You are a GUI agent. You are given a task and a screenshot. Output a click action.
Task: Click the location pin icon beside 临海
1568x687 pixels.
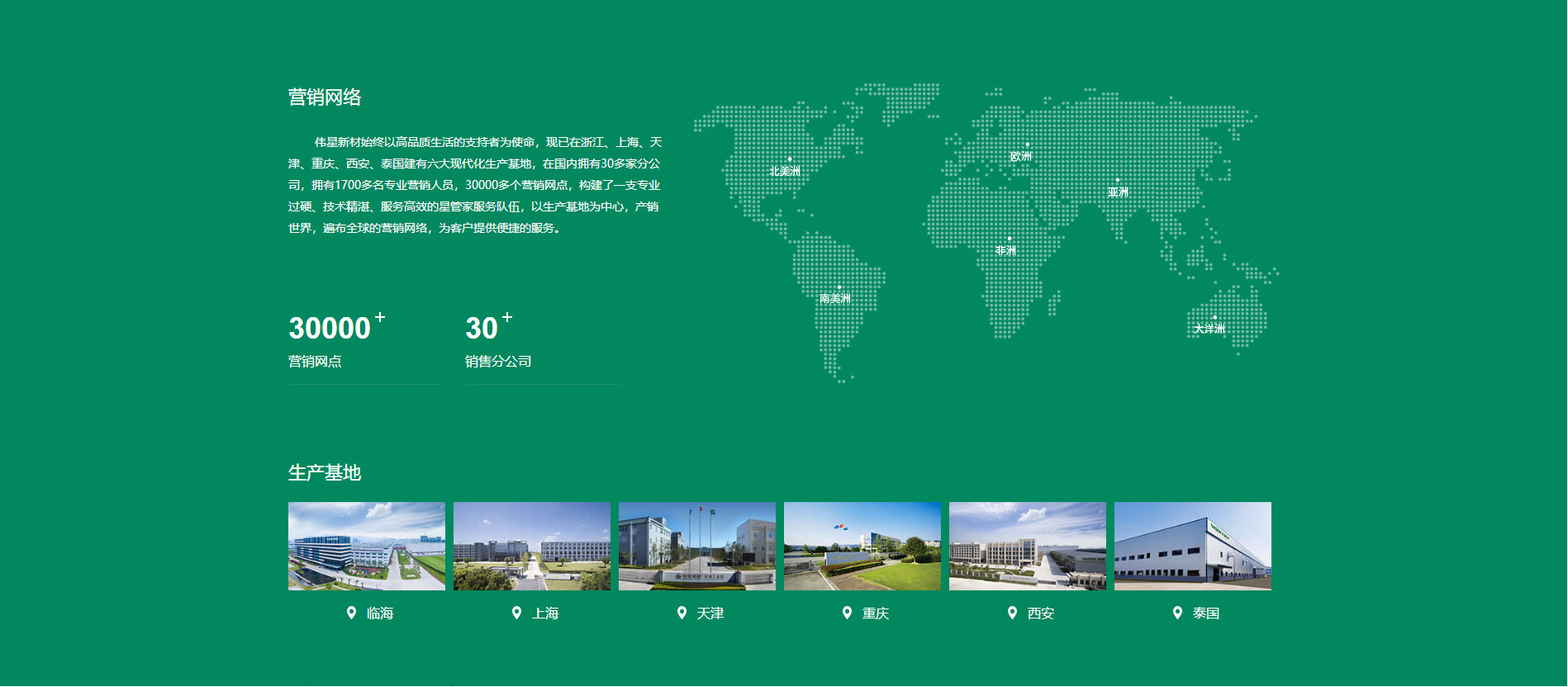[351, 613]
